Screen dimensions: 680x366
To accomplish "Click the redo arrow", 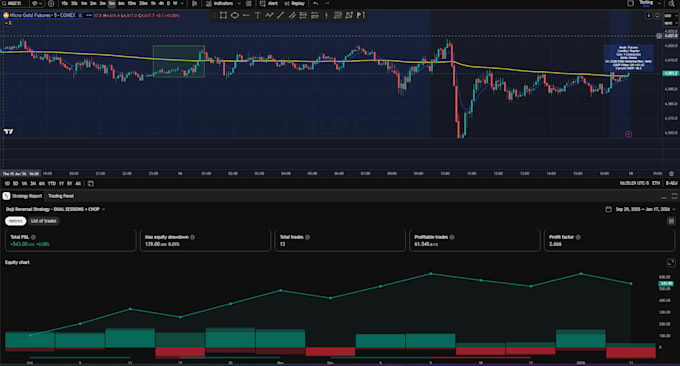I will 327,3.
